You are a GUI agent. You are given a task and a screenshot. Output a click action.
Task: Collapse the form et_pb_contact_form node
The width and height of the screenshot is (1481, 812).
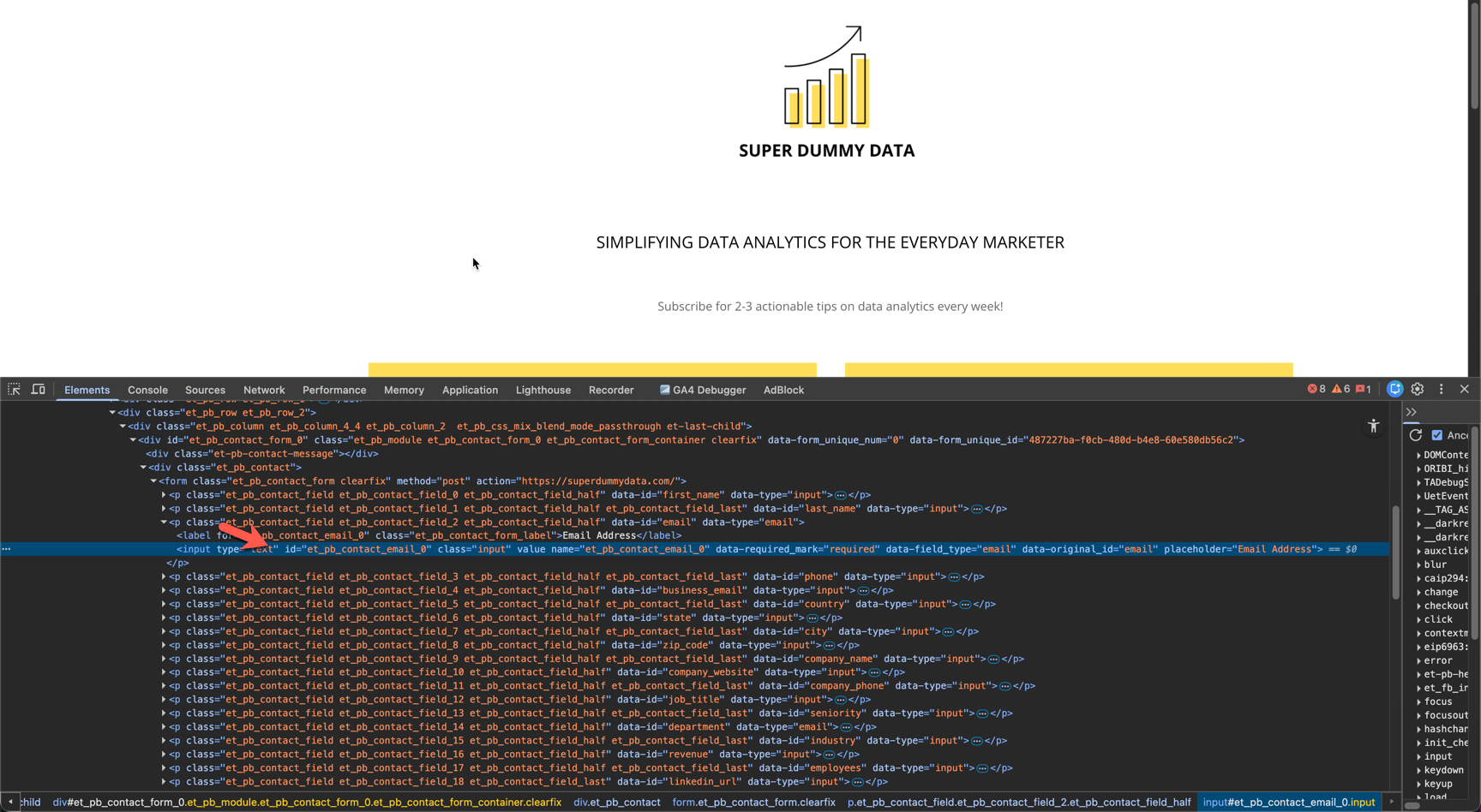tap(153, 481)
